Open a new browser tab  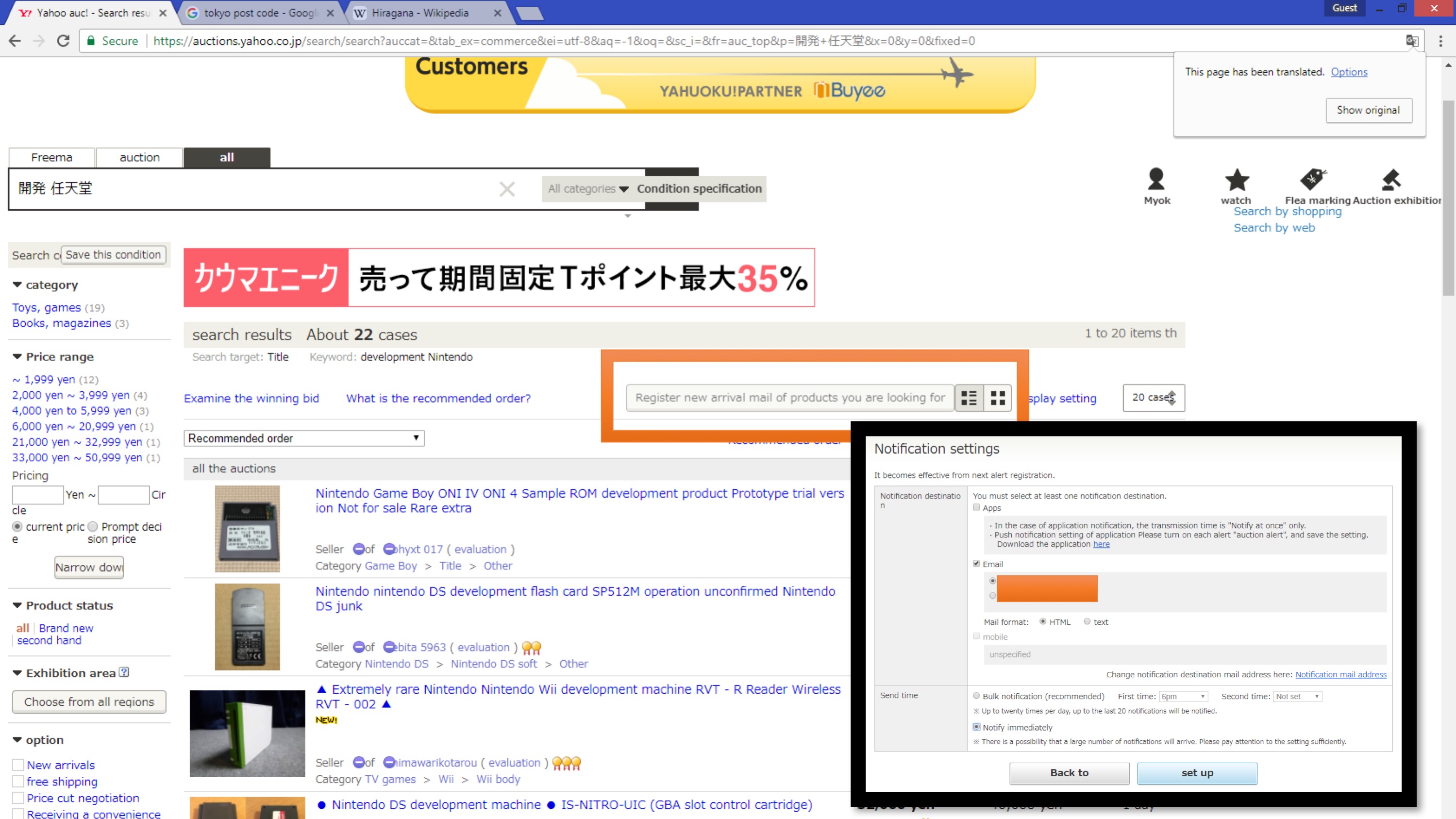tap(530, 13)
